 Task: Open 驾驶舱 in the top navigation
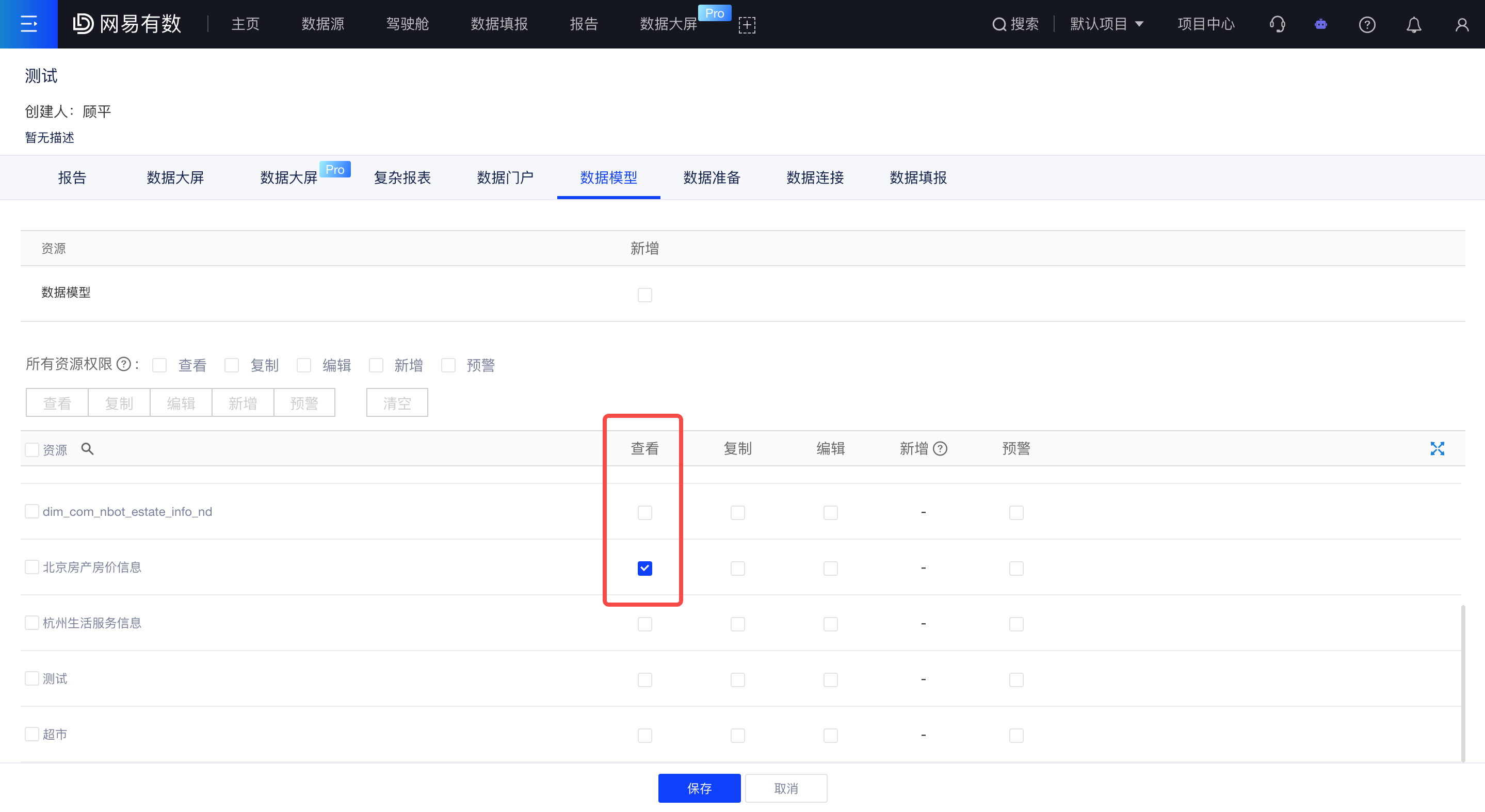point(407,24)
